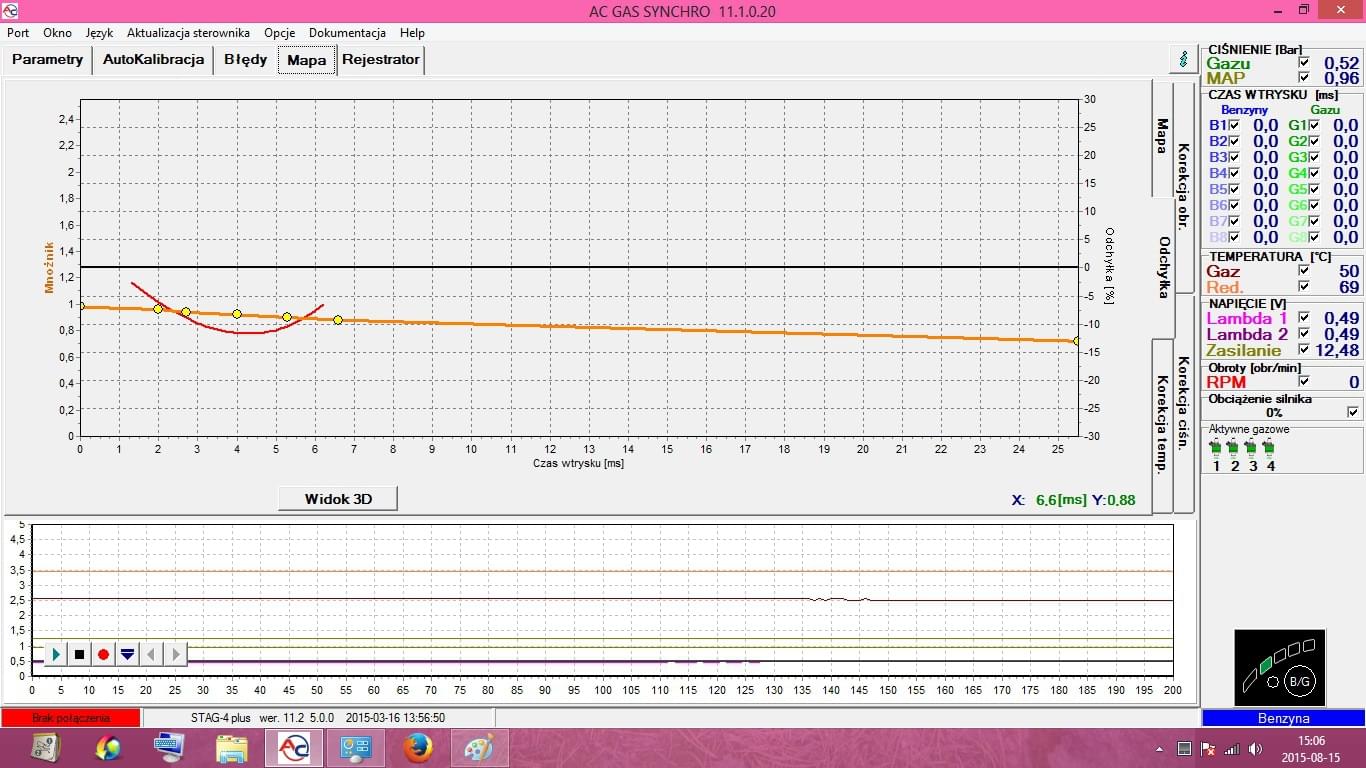Click the AC logo icon in the title bar
Viewport: 1366px width, 768px height.
tap(10, 10)
